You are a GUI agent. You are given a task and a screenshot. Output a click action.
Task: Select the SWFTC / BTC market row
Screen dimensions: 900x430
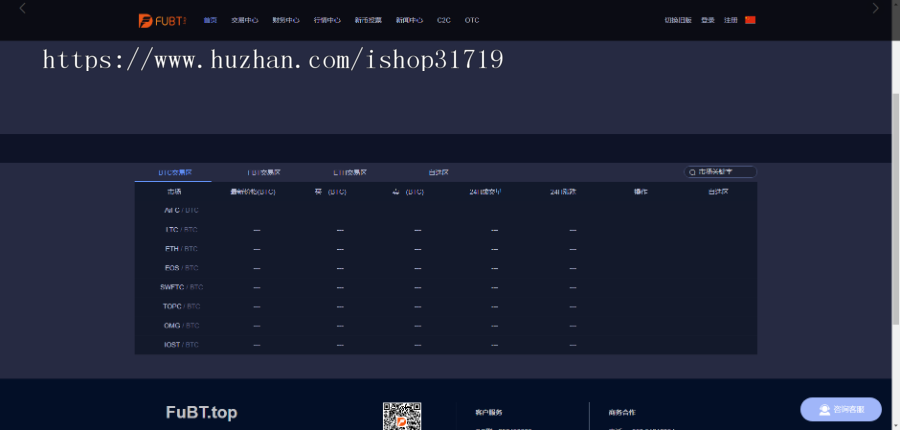click(x=445, y=287)
